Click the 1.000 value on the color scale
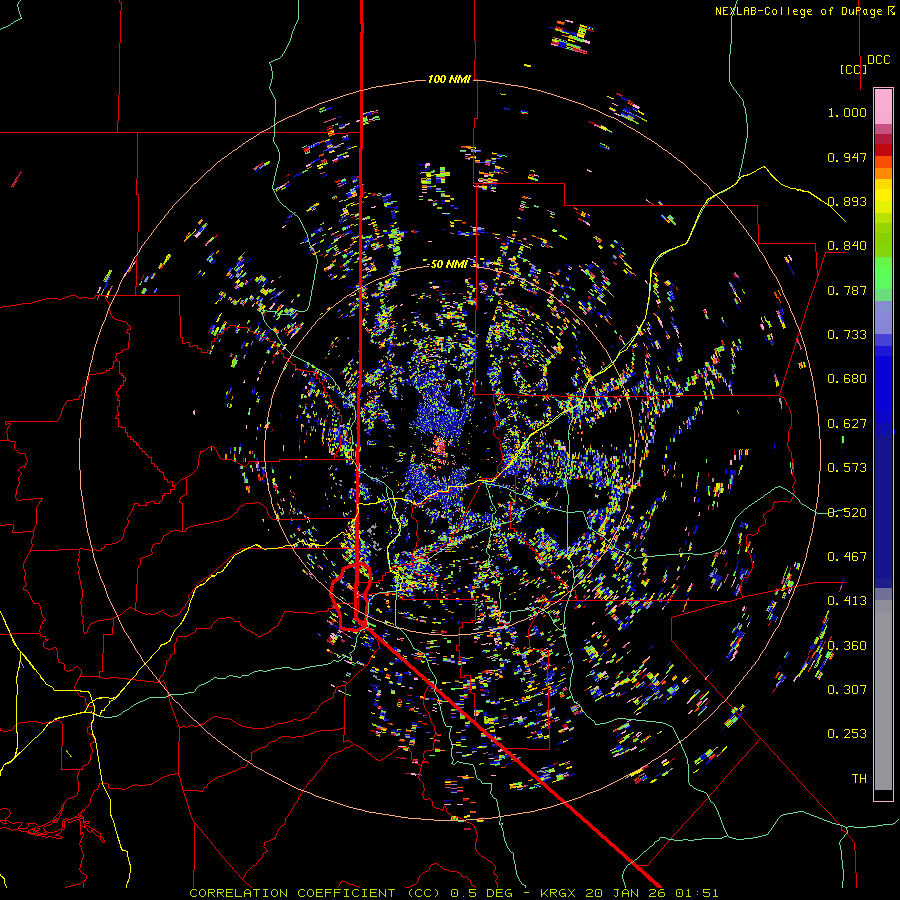Screen dimensions: 900x900 (847, 112)
